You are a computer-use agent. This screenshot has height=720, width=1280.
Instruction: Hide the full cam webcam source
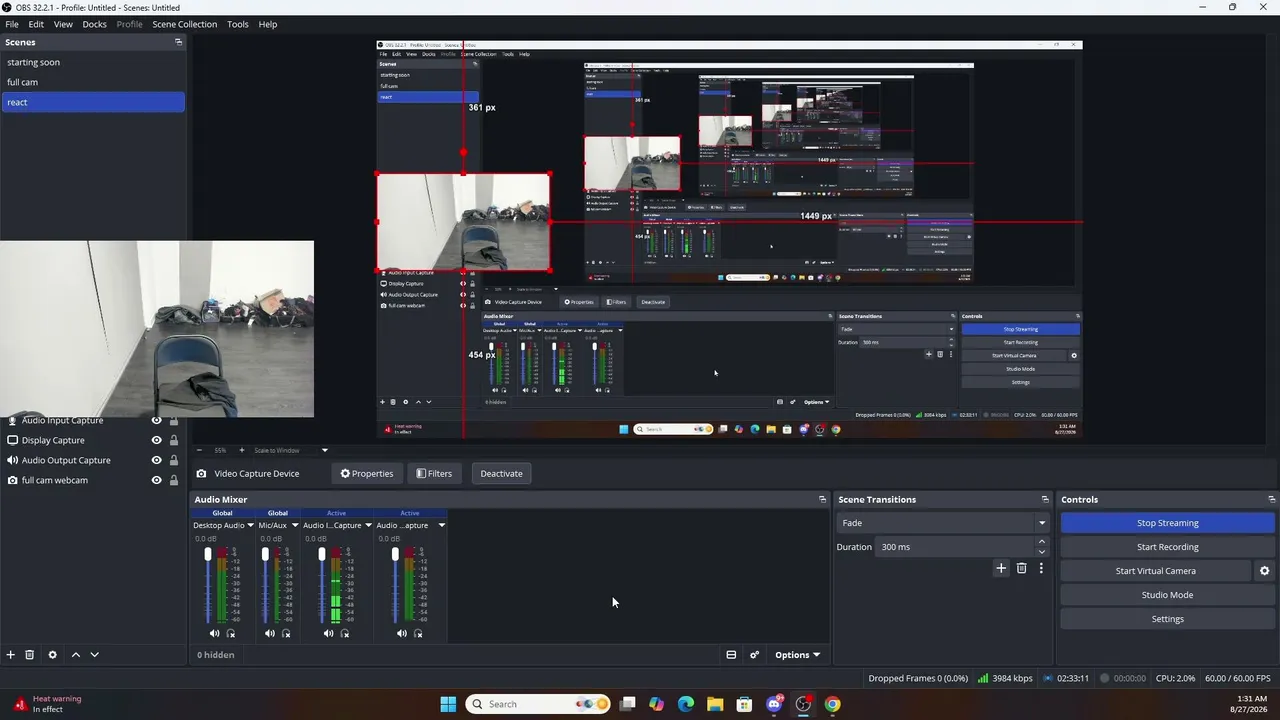[x=156, y=480]
